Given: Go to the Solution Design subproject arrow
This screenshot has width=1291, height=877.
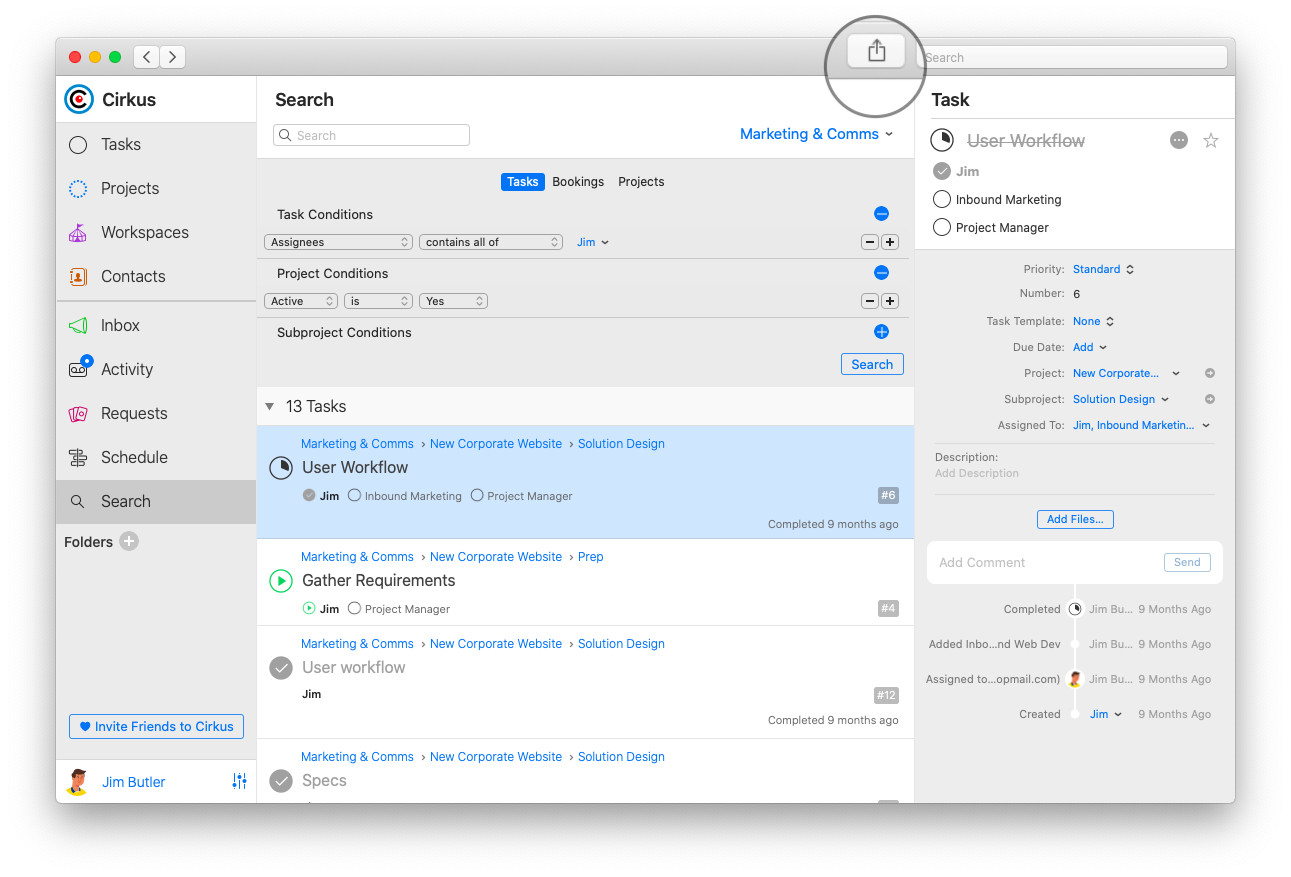Looking at the screenshot, I should tap(1209, 399).
